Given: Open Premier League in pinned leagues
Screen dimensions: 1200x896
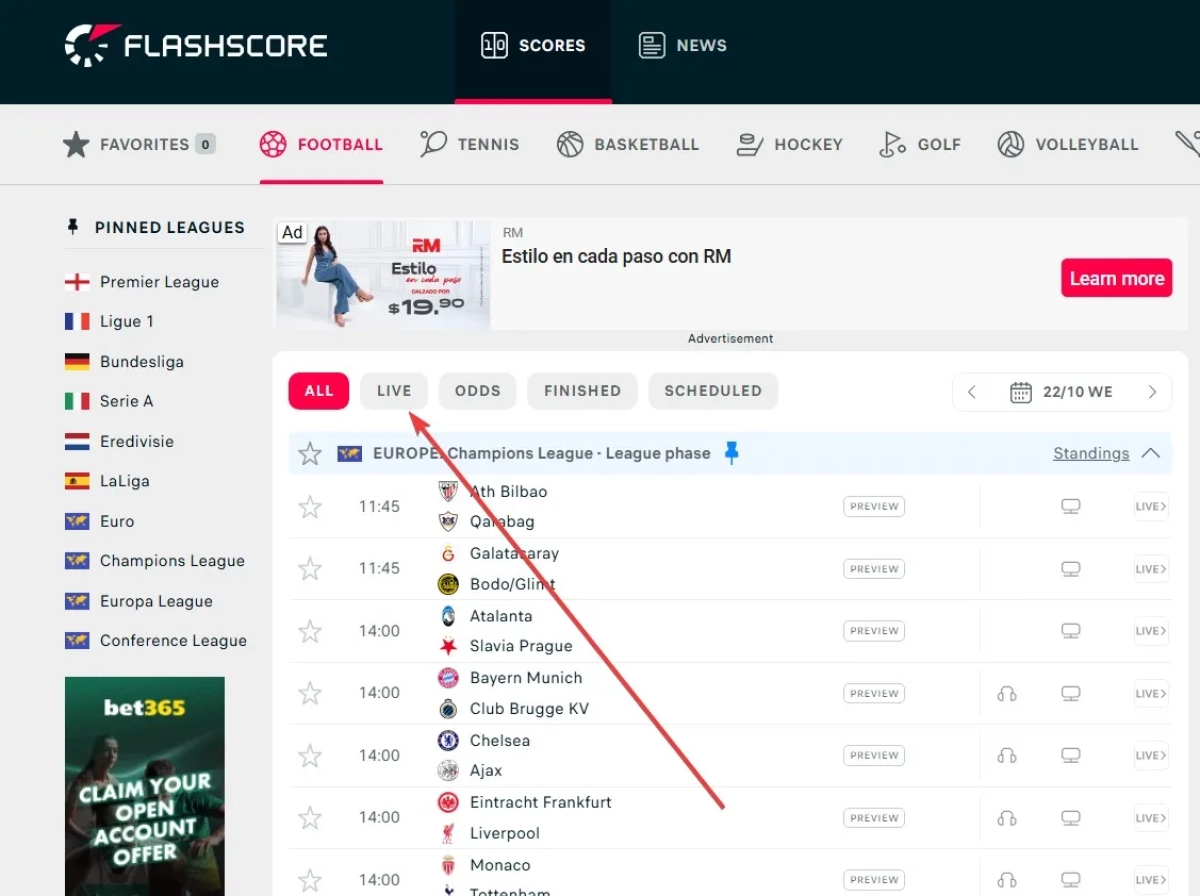Looking at the screenshot, I should tap(158, 282).
